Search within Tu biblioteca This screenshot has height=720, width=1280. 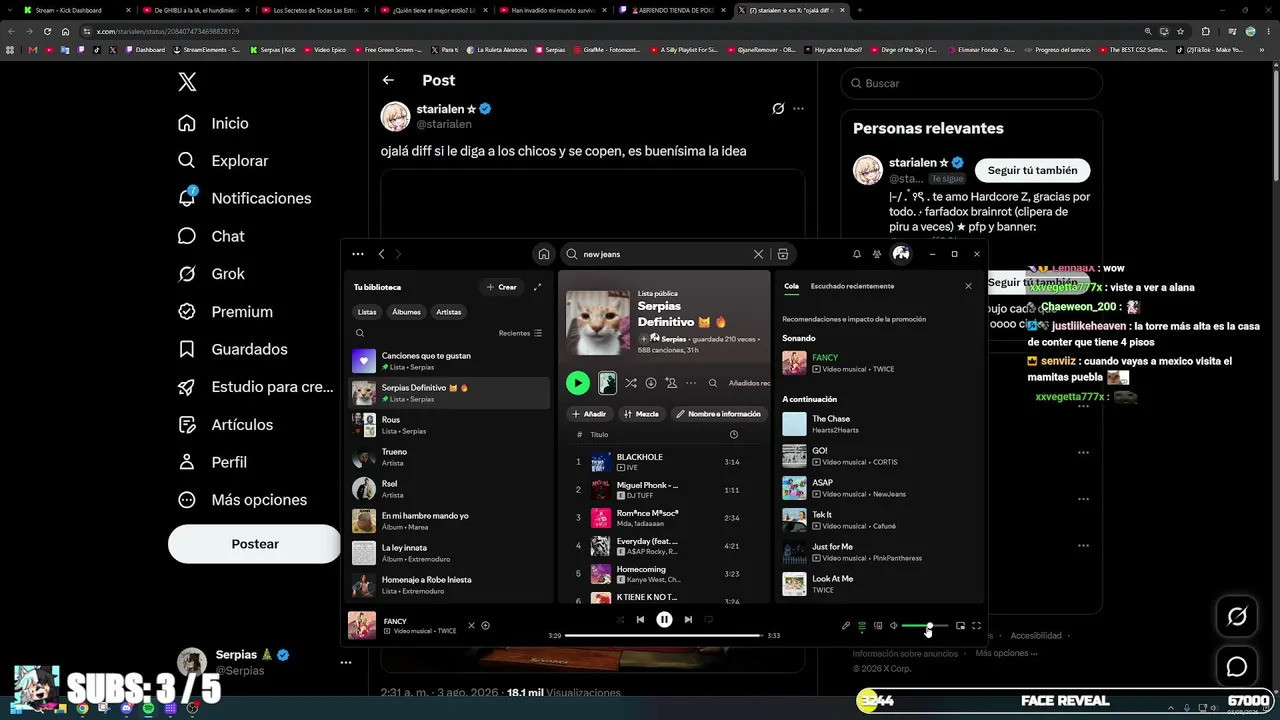[x=360, y=333]
